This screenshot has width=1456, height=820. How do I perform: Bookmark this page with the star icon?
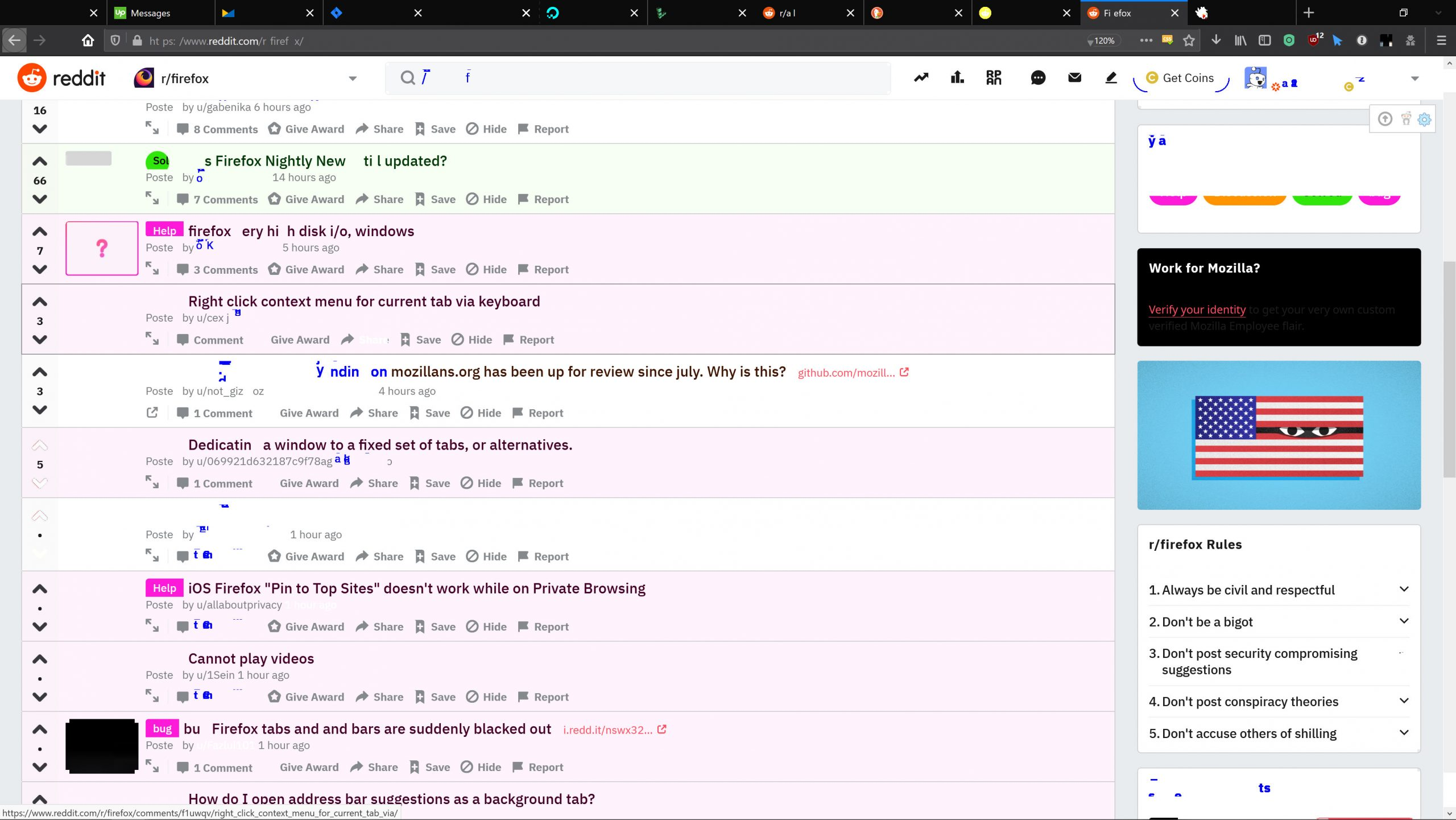[x=1189, y=40]
